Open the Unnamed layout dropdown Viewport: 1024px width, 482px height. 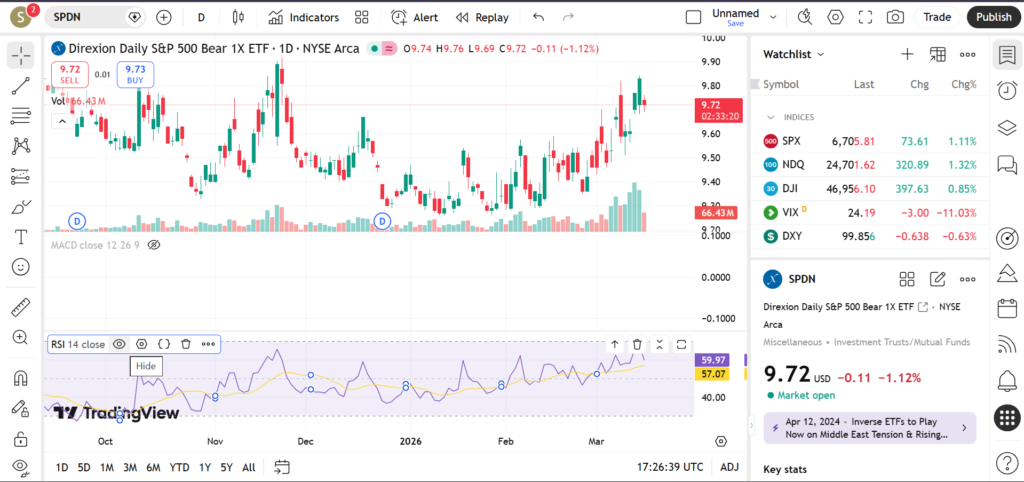(x=735, y=17)
